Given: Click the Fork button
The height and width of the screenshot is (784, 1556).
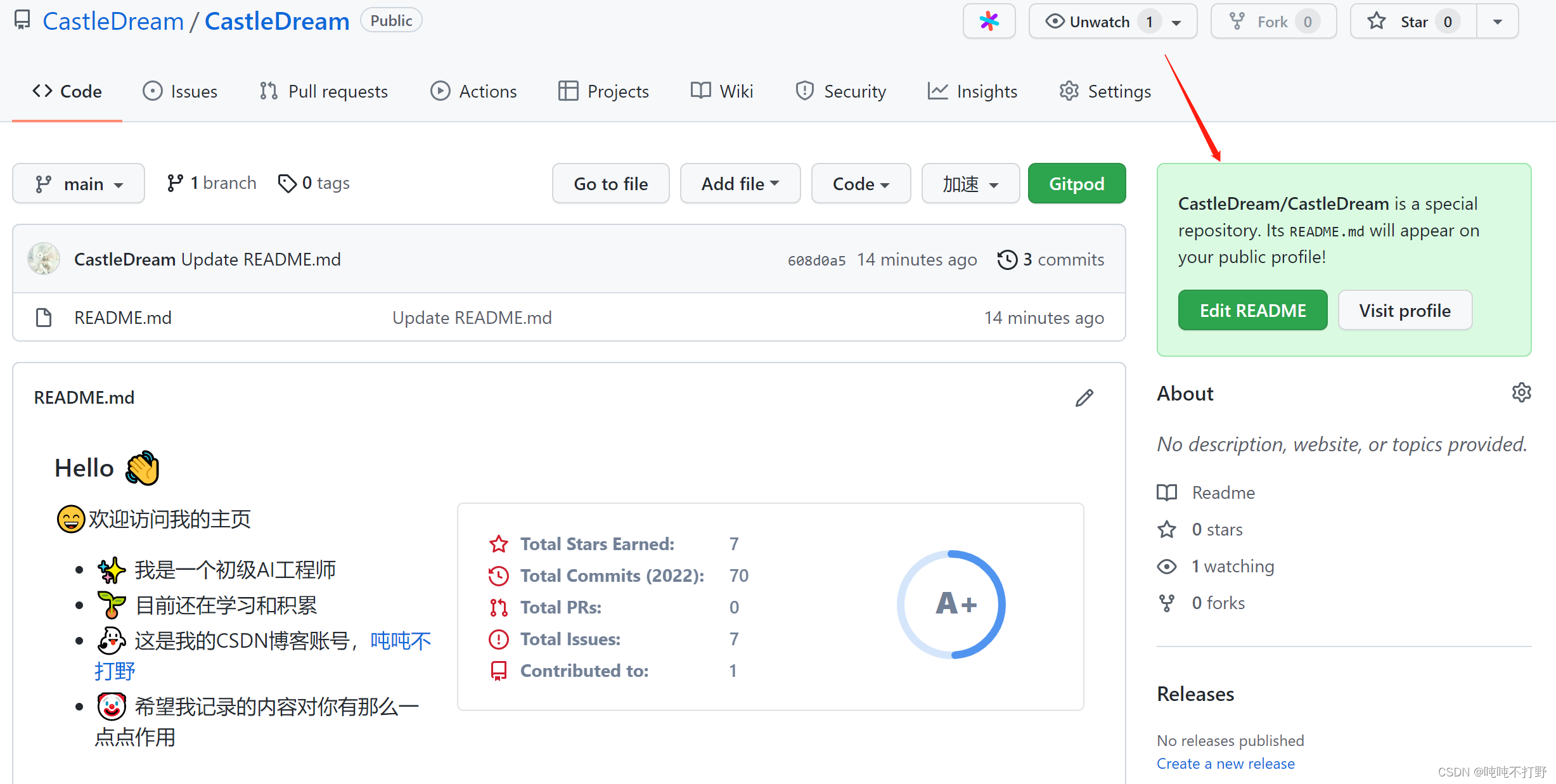Looking at the screenshot, I should click(x=1273, y=22).
